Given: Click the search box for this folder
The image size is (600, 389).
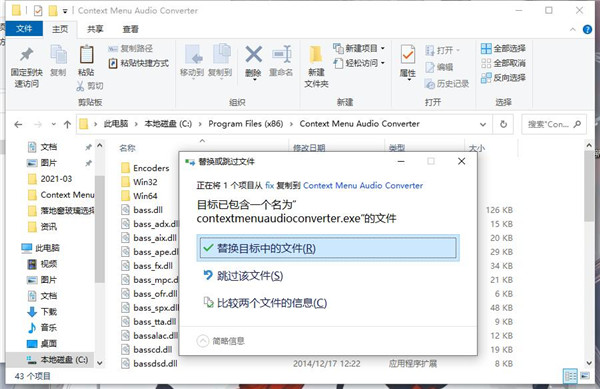Looking at the screenshot, I should 554,124.
